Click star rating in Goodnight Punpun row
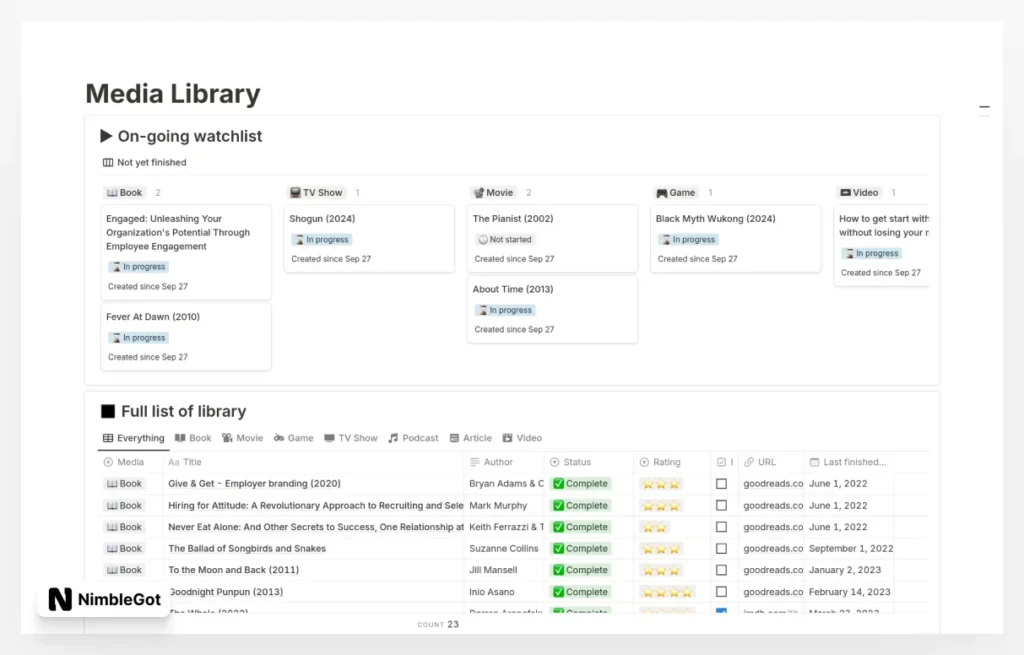This screenshot has height=655, width=1024. pyautogui.click(x=667, y=593)
